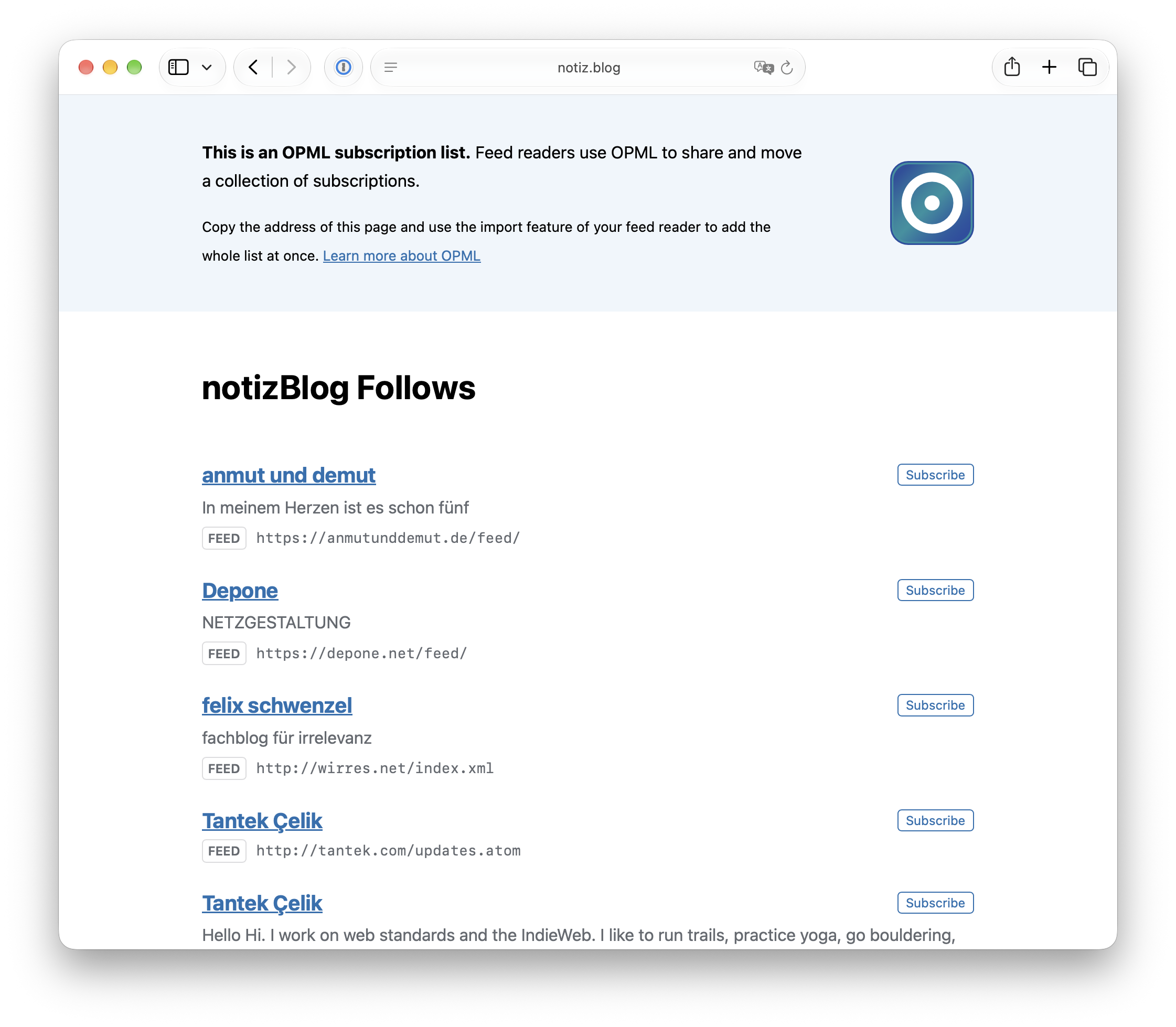The width and height of the screenshot is (1176, 1027).
Task: Subscribe to anmut und demut
Action: 935,475
